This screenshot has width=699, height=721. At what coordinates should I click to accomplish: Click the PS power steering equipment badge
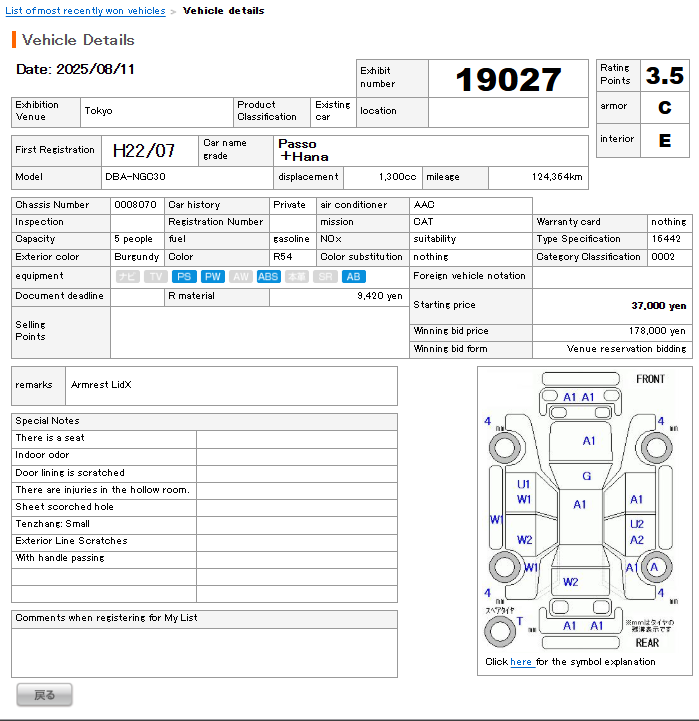click(184, 276)
